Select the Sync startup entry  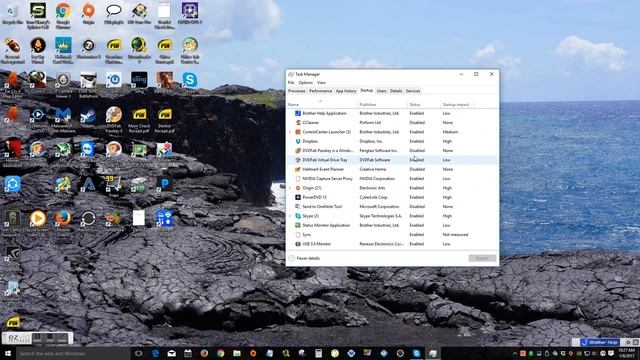point(392,235)
